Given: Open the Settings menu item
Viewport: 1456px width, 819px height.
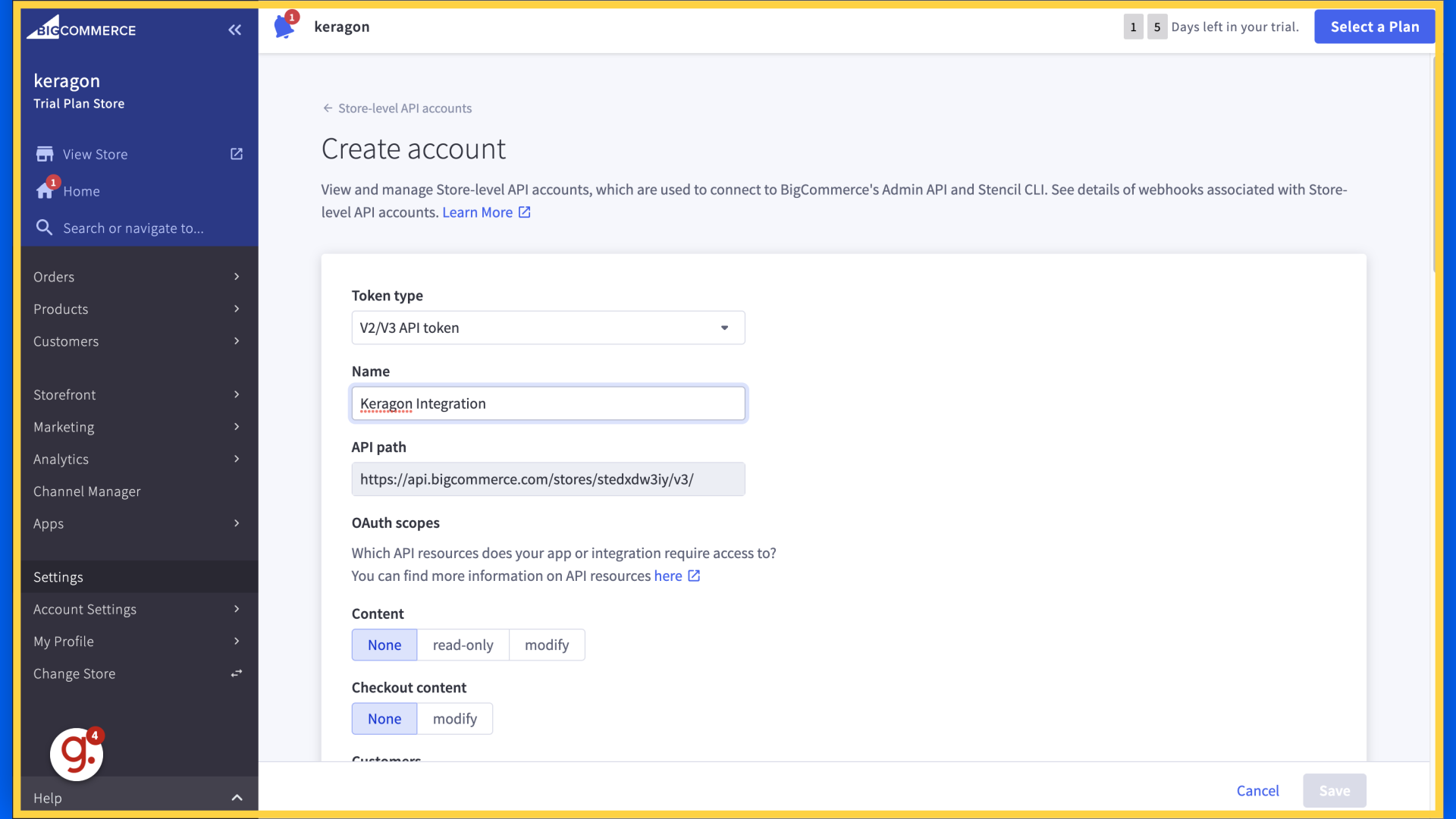Looking at the screenshot, I should (x=58, y=576).
